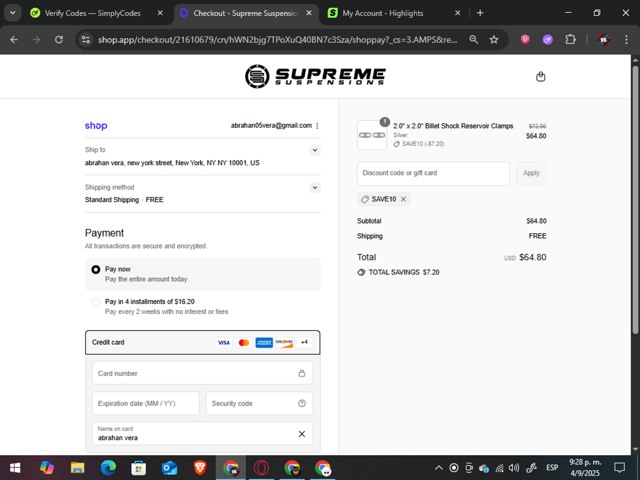
Task: Click the Apply discount button
Action: click(x=531, y=173)
